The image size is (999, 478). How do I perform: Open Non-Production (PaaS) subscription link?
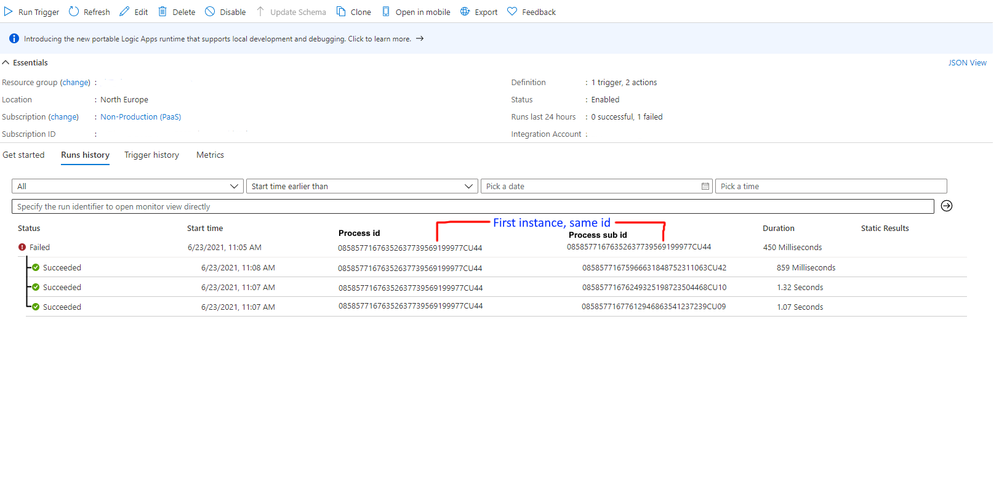pos(141,117)
